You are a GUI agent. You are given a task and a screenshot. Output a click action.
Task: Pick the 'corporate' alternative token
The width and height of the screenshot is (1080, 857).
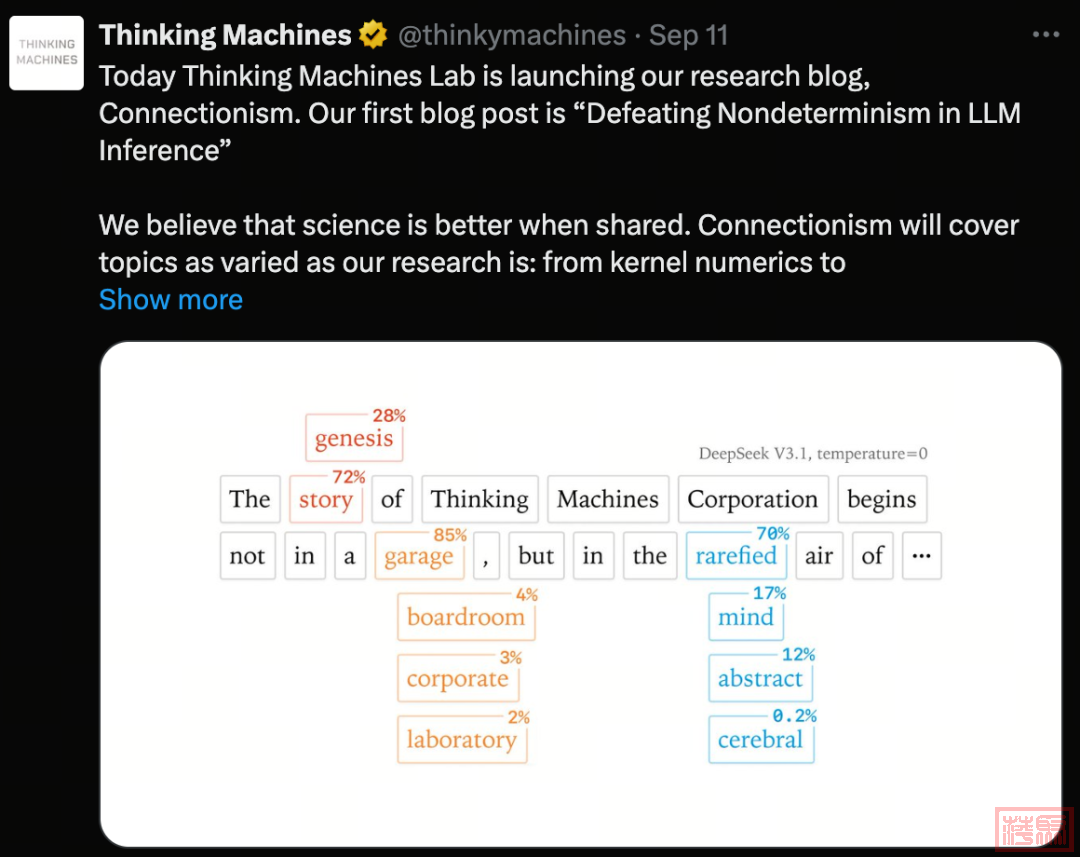458,679
